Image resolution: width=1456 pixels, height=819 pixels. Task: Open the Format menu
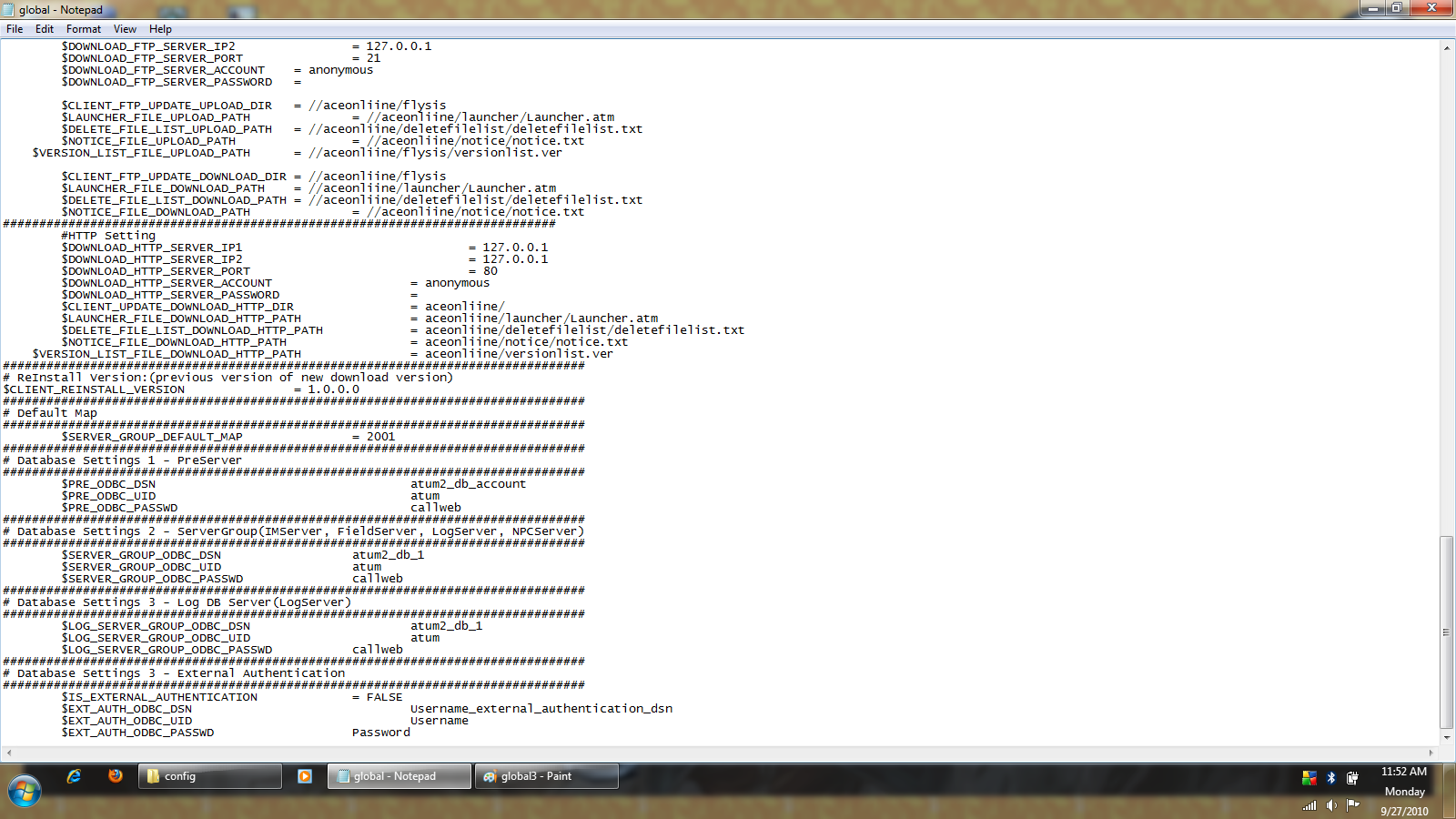[x=84, y=29]
